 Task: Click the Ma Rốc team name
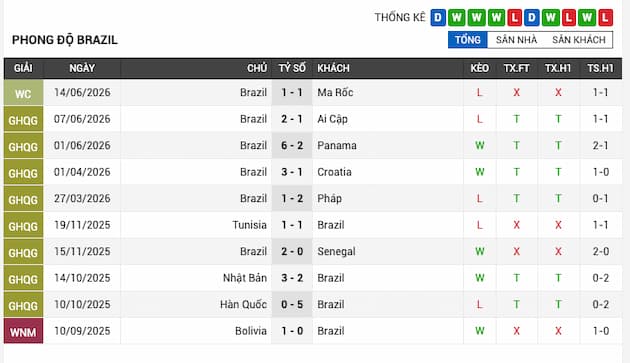point(335,92)
